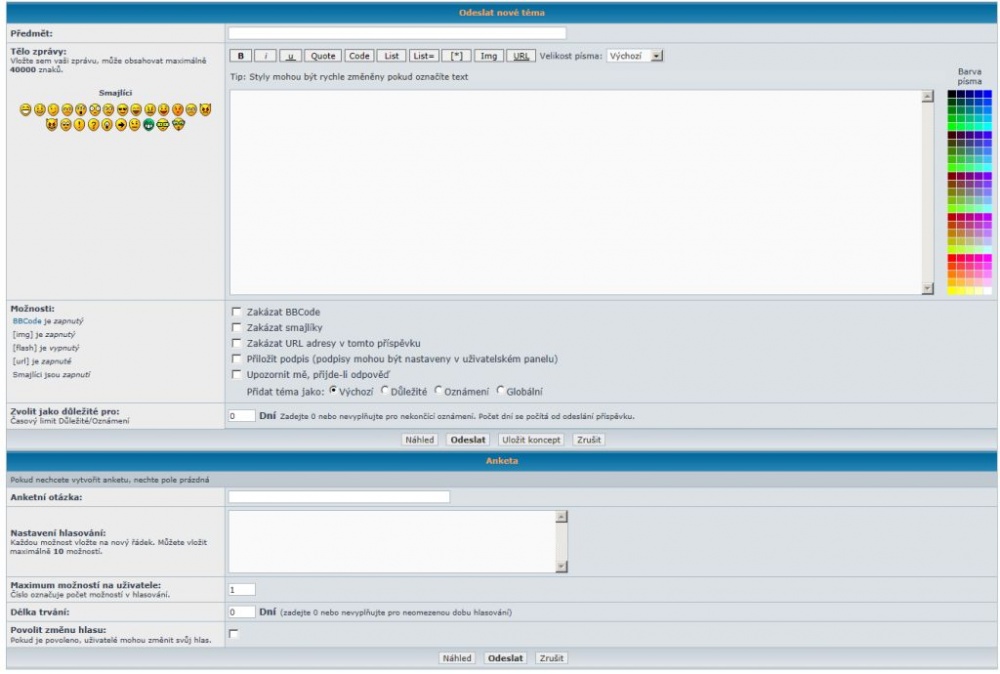
Task: Click the bold B formatting button
Action: (x=240, y=56)
